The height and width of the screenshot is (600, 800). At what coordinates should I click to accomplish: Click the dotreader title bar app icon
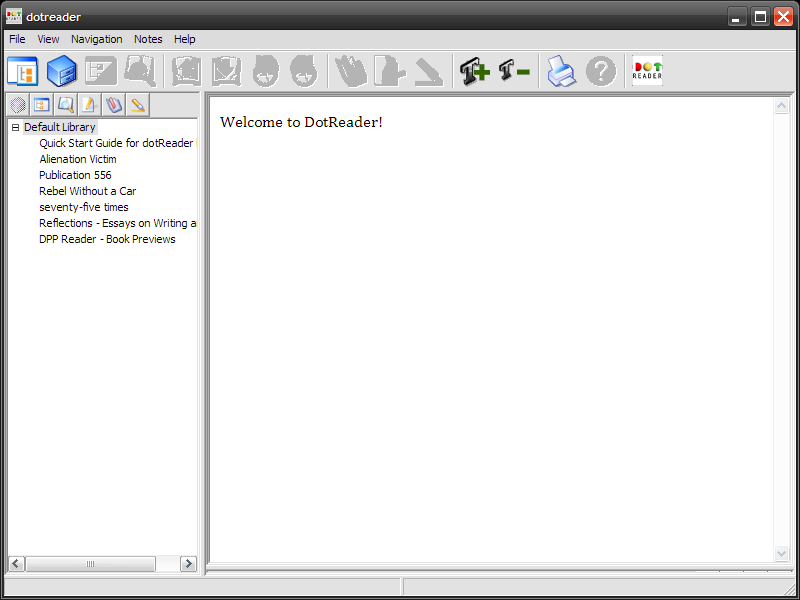14,17
